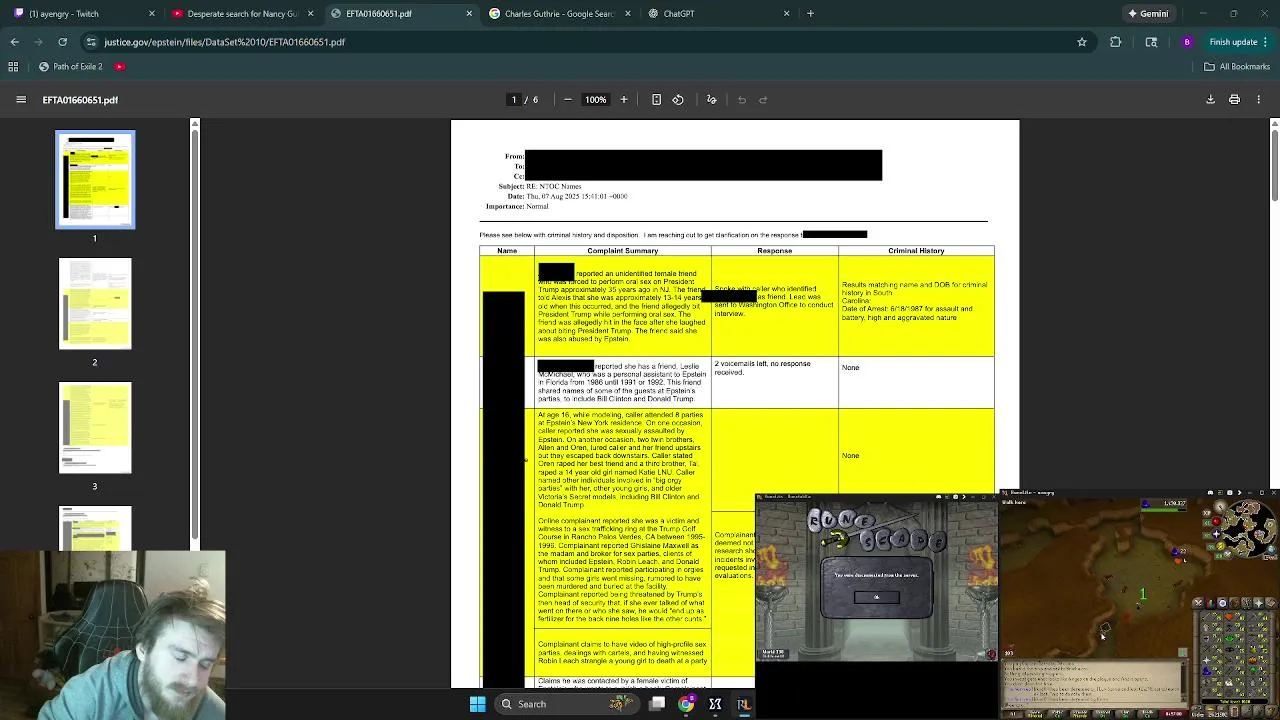This screenshot has width=1280, height=720.
Task: Click the Gemini button
Action: (1148, 14)
